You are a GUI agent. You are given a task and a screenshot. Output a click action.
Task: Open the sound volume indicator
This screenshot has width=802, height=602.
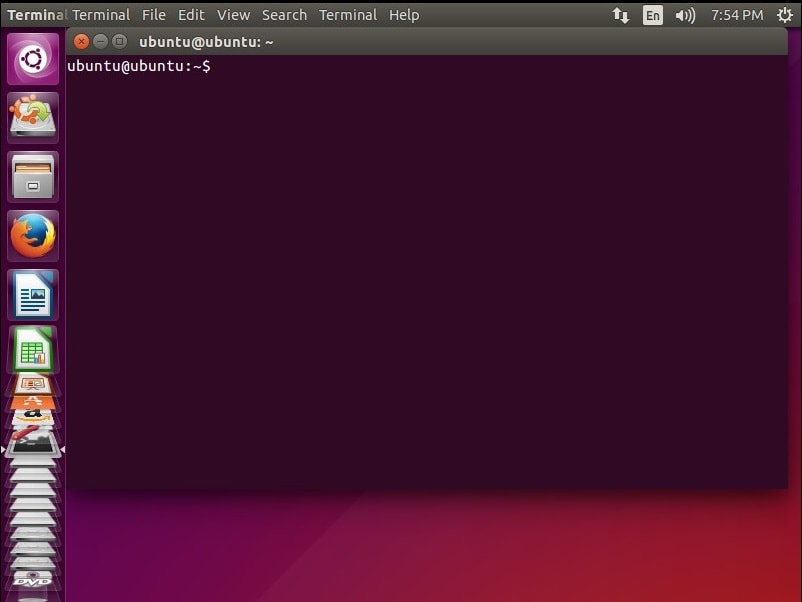[685, 15]
